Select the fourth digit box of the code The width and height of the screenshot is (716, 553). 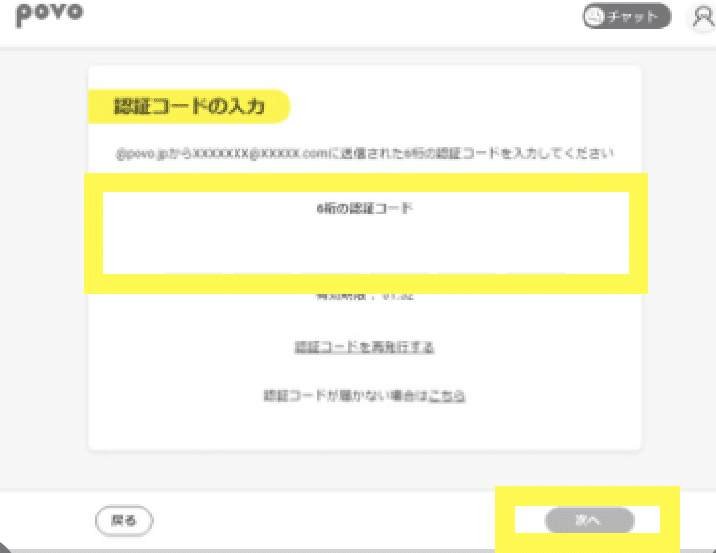pyautogui.click(x=400, y=251)
